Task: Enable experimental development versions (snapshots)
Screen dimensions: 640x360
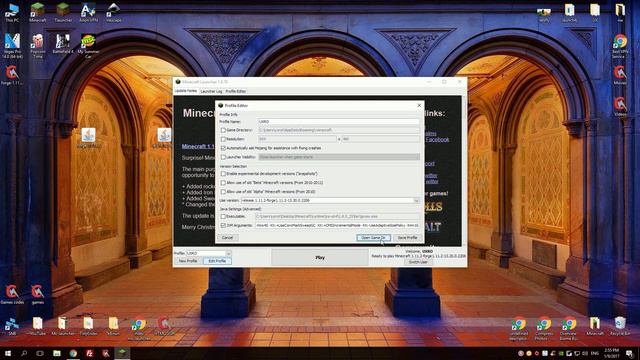Action: [223, 173]
